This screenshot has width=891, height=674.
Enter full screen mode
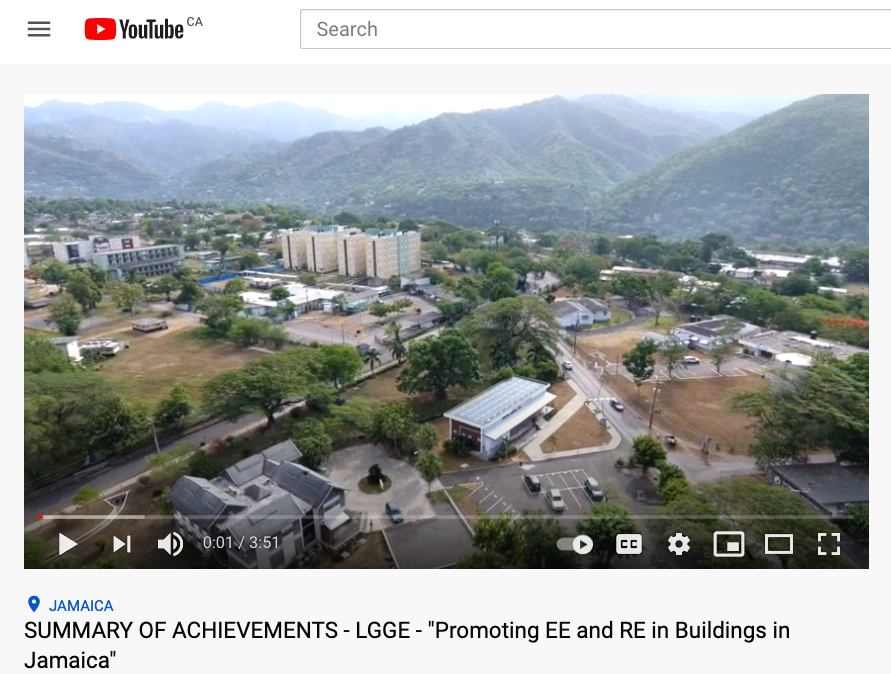point(828,544)
